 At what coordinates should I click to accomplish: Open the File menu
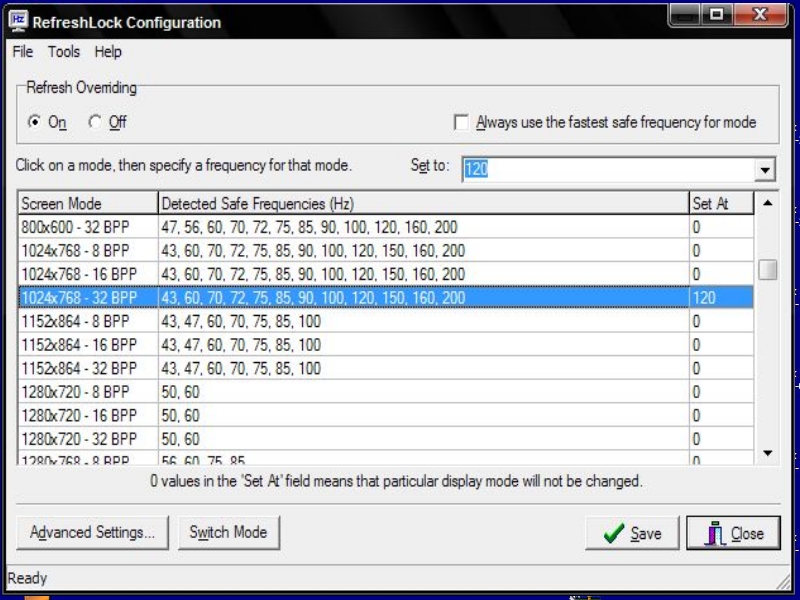point(23,52)
